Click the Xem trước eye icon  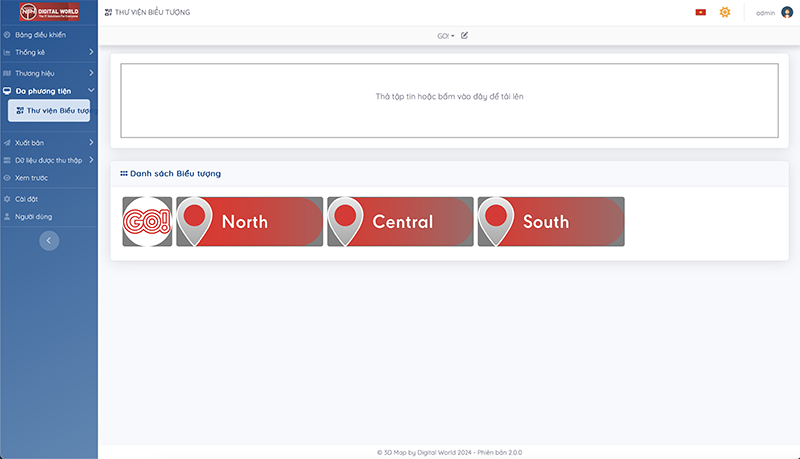[8, 177]
